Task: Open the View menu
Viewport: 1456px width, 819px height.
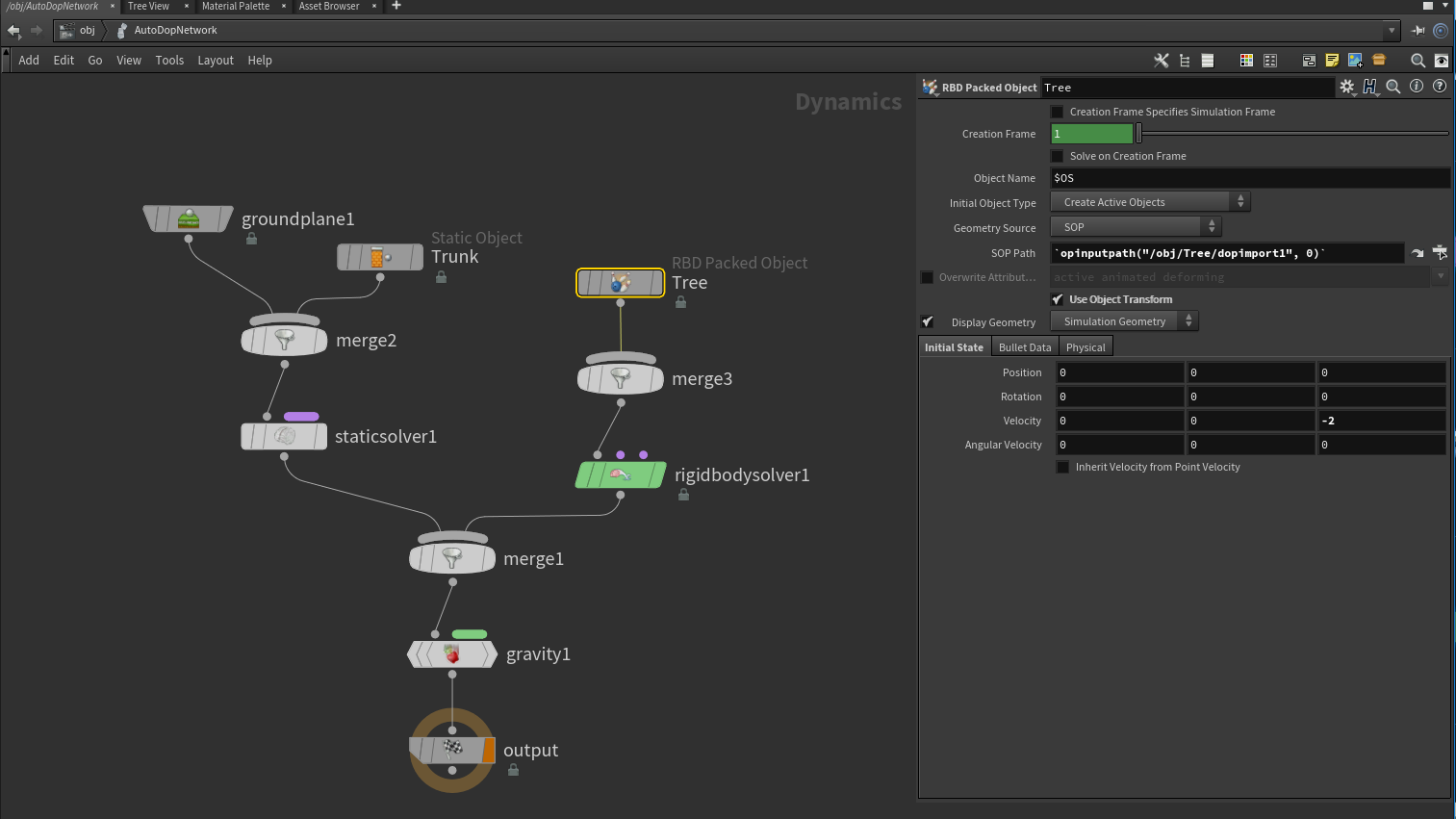Action: pos(129,60)
